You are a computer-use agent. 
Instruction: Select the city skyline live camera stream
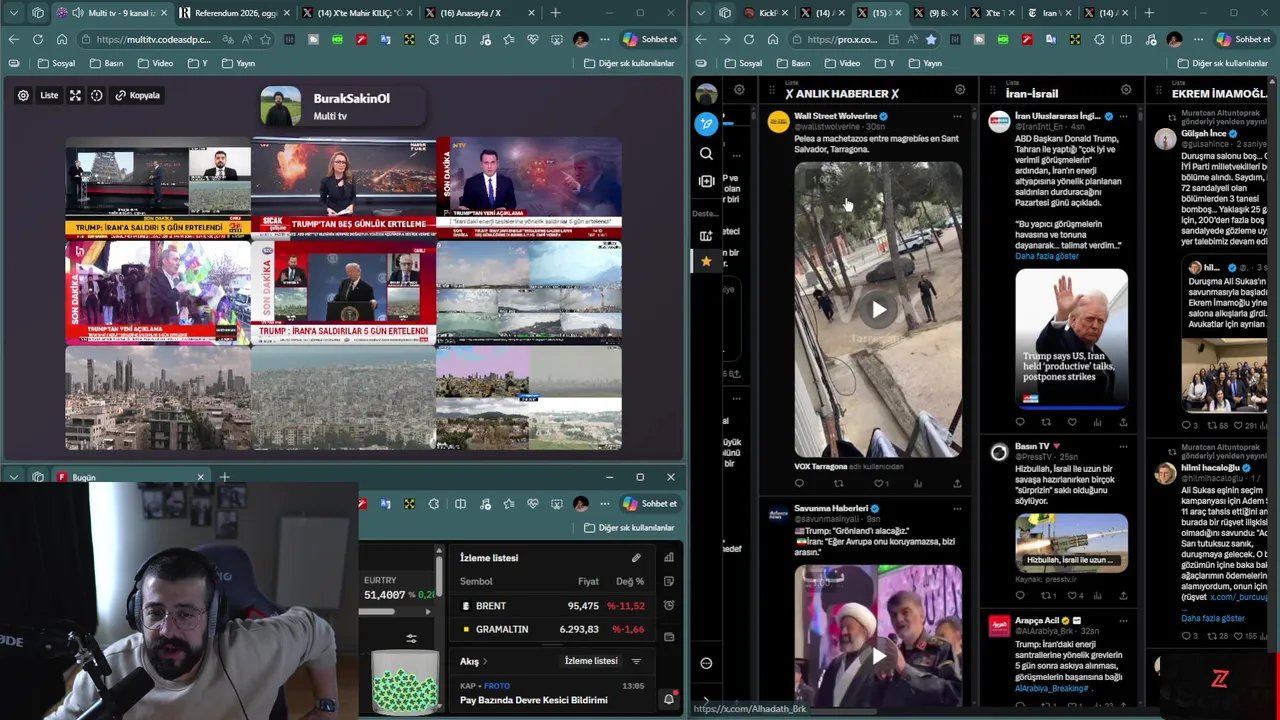[x=158, y=398]
